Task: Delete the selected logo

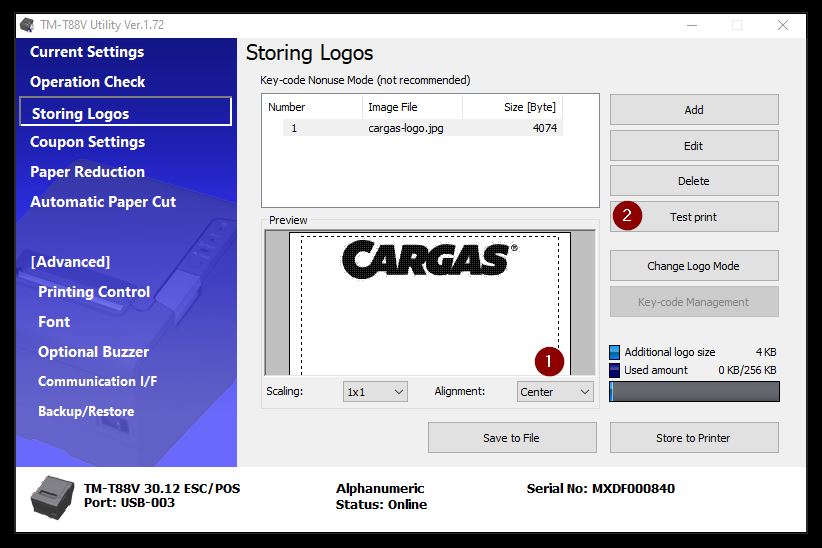Action: point(694,181)
